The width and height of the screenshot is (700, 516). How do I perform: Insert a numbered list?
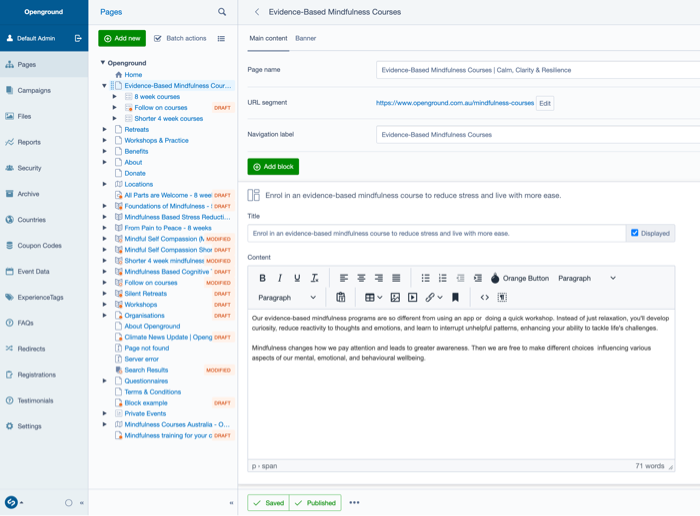[x=443, y=278]
